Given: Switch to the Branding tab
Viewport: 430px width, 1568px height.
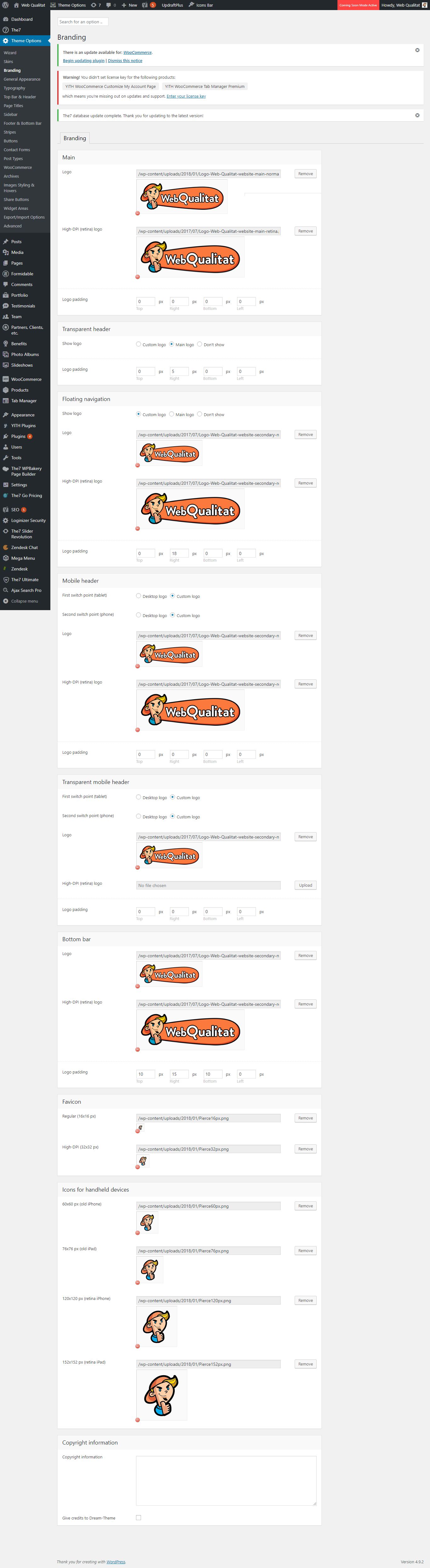Looking at the screenshot, I should pos(75,138).
